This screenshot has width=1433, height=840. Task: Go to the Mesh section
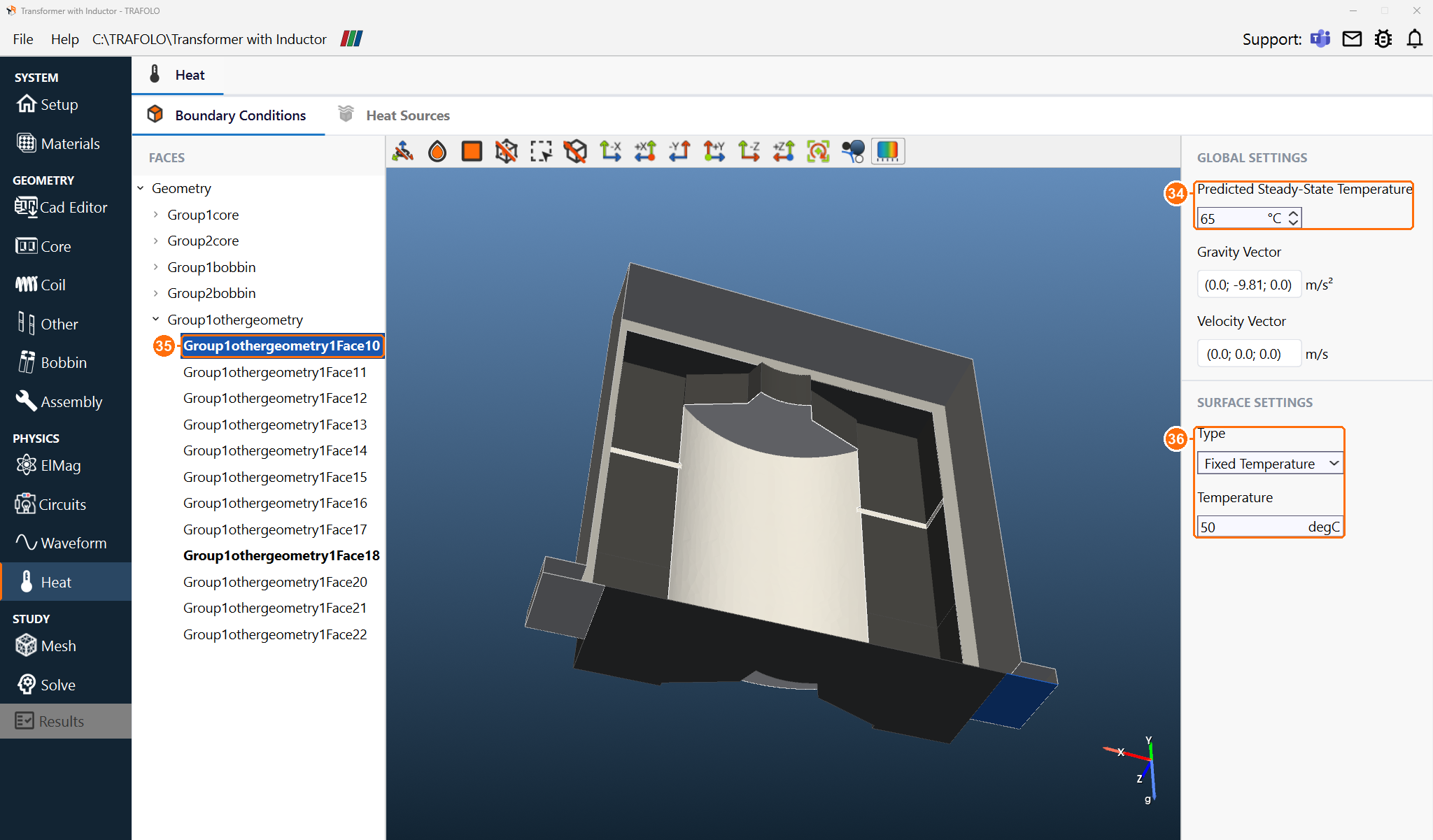tap(46, 646)
